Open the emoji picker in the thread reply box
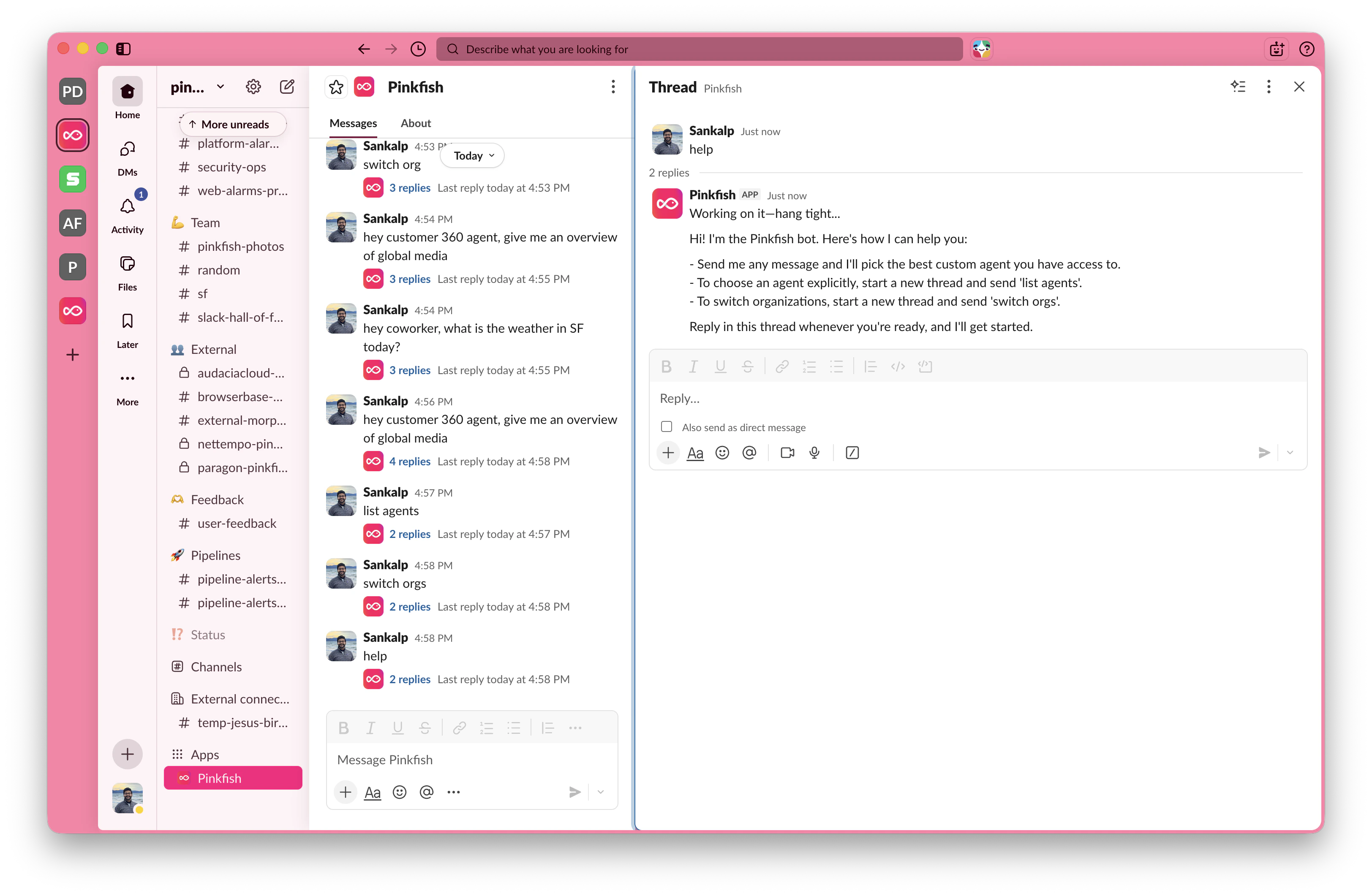Screen dimensions: 1372x896 click(722, 453)
